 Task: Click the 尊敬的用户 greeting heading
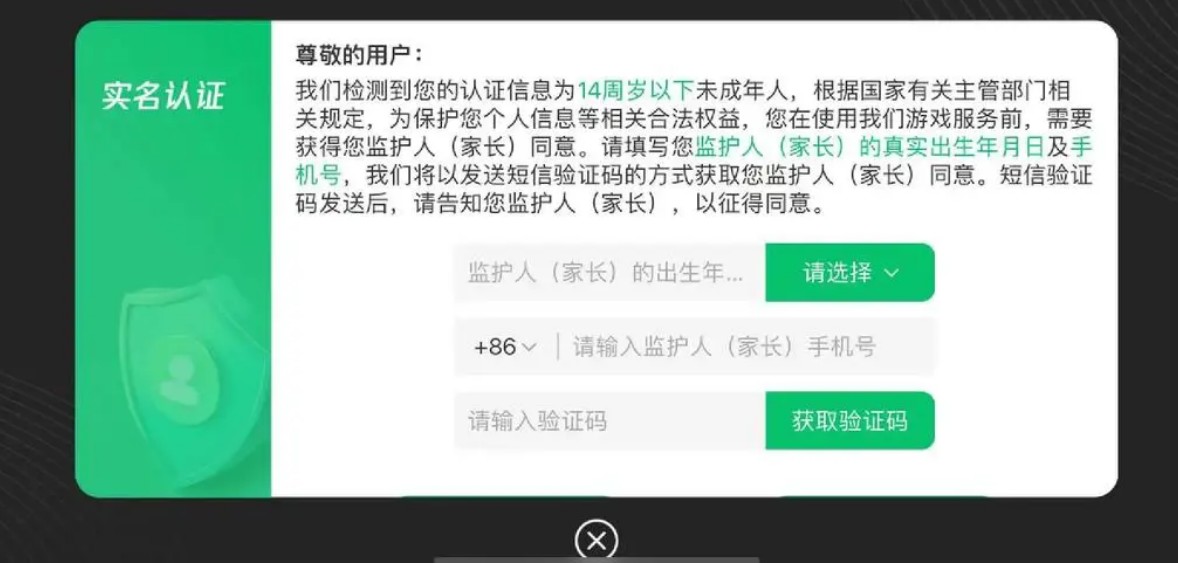[x=359, y=54]
